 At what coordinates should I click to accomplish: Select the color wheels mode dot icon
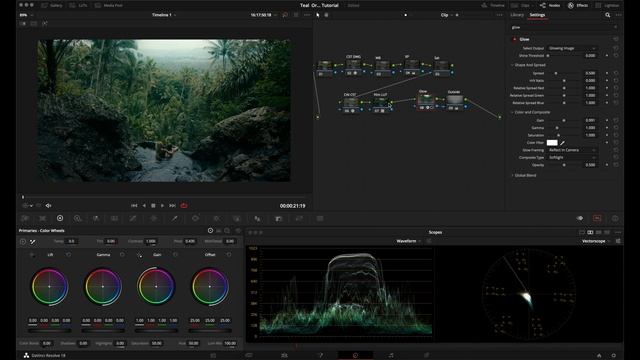[x=210, y=231]
